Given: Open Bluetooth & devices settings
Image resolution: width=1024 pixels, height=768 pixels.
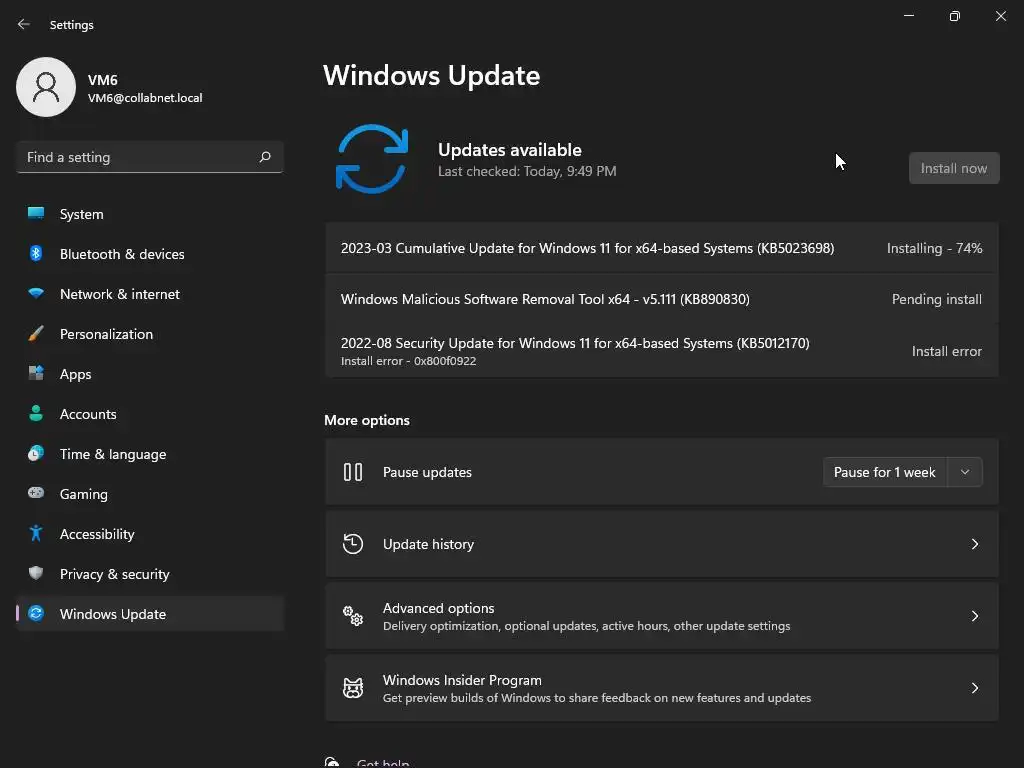Looking at the screenshot, I should (150, 254).
